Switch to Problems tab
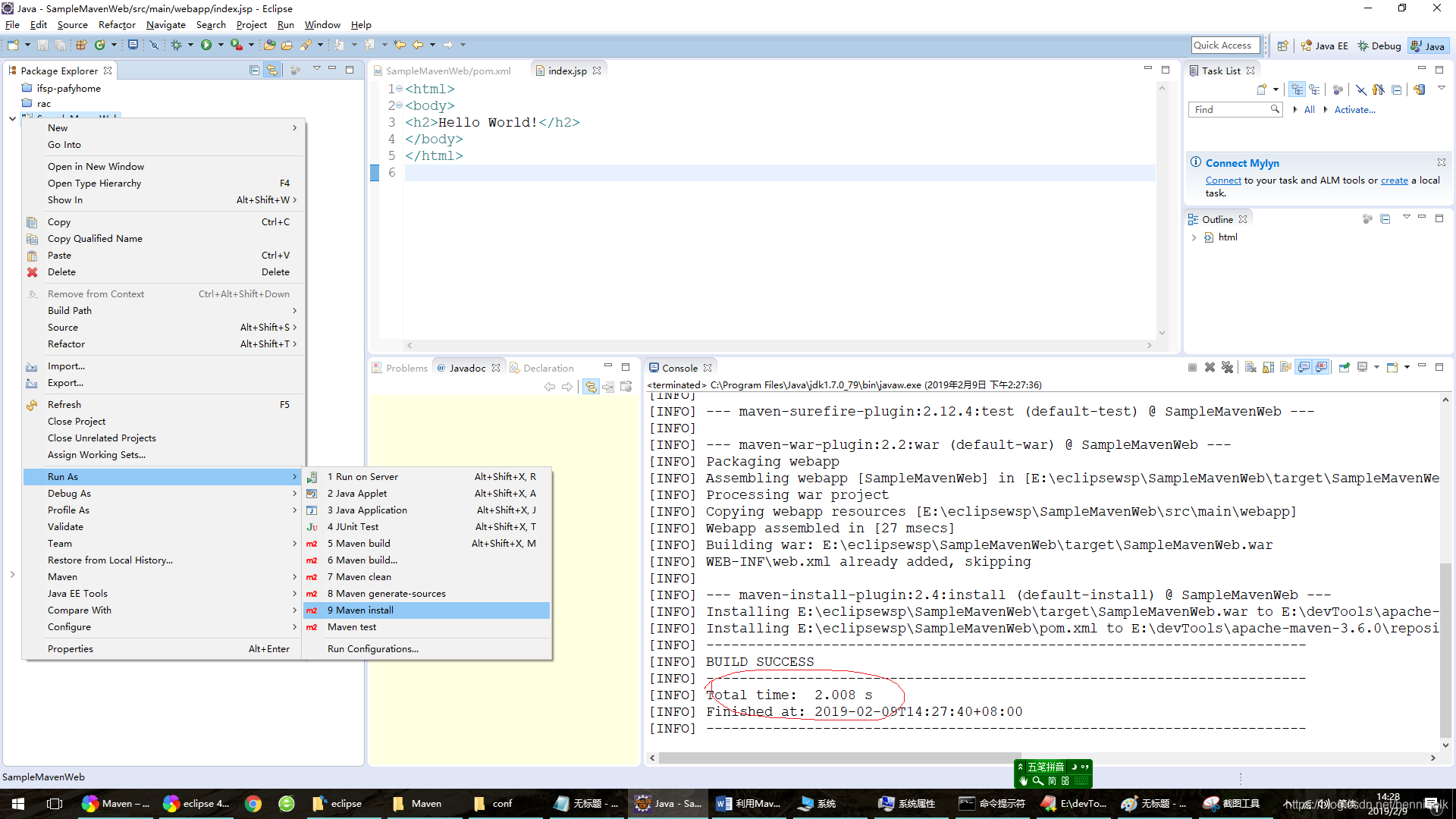The width and height of the screenshot is (1456, 819). 400,368
